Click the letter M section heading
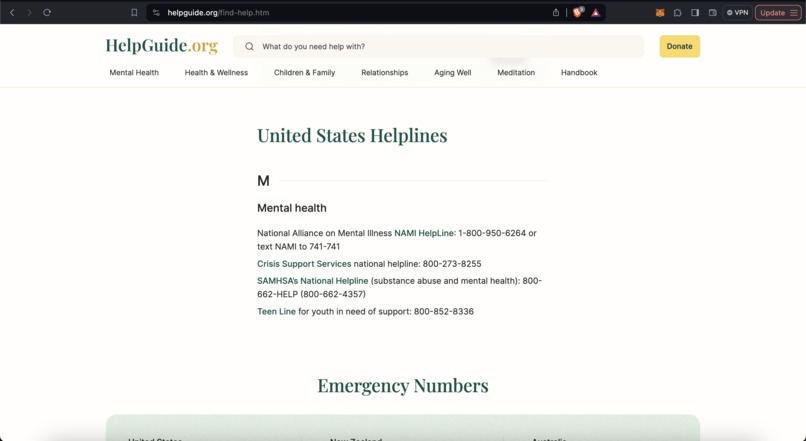The image size is (806, 441). coord(263,181)
